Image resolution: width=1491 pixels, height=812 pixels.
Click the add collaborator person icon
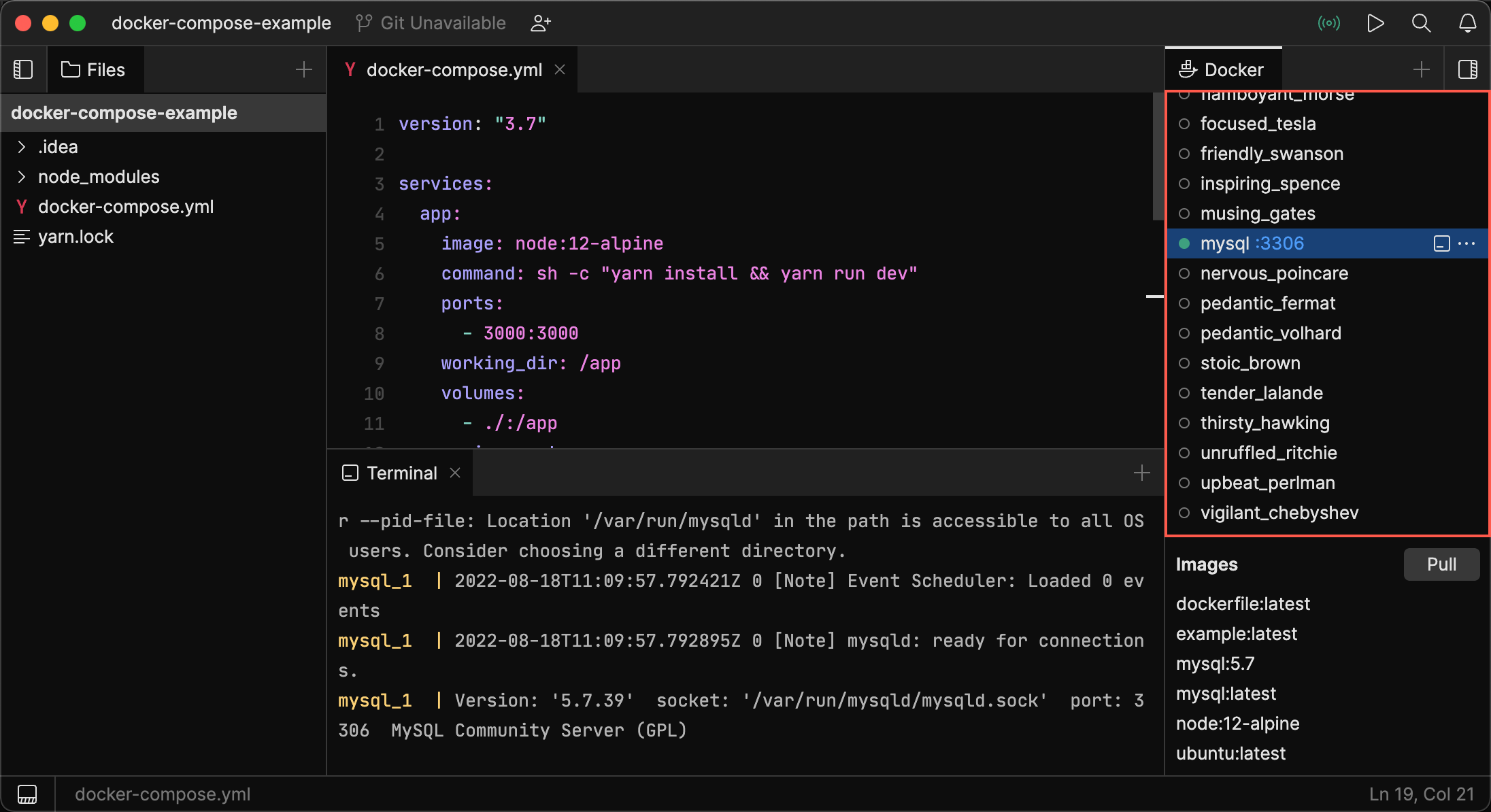click(541, 23)
